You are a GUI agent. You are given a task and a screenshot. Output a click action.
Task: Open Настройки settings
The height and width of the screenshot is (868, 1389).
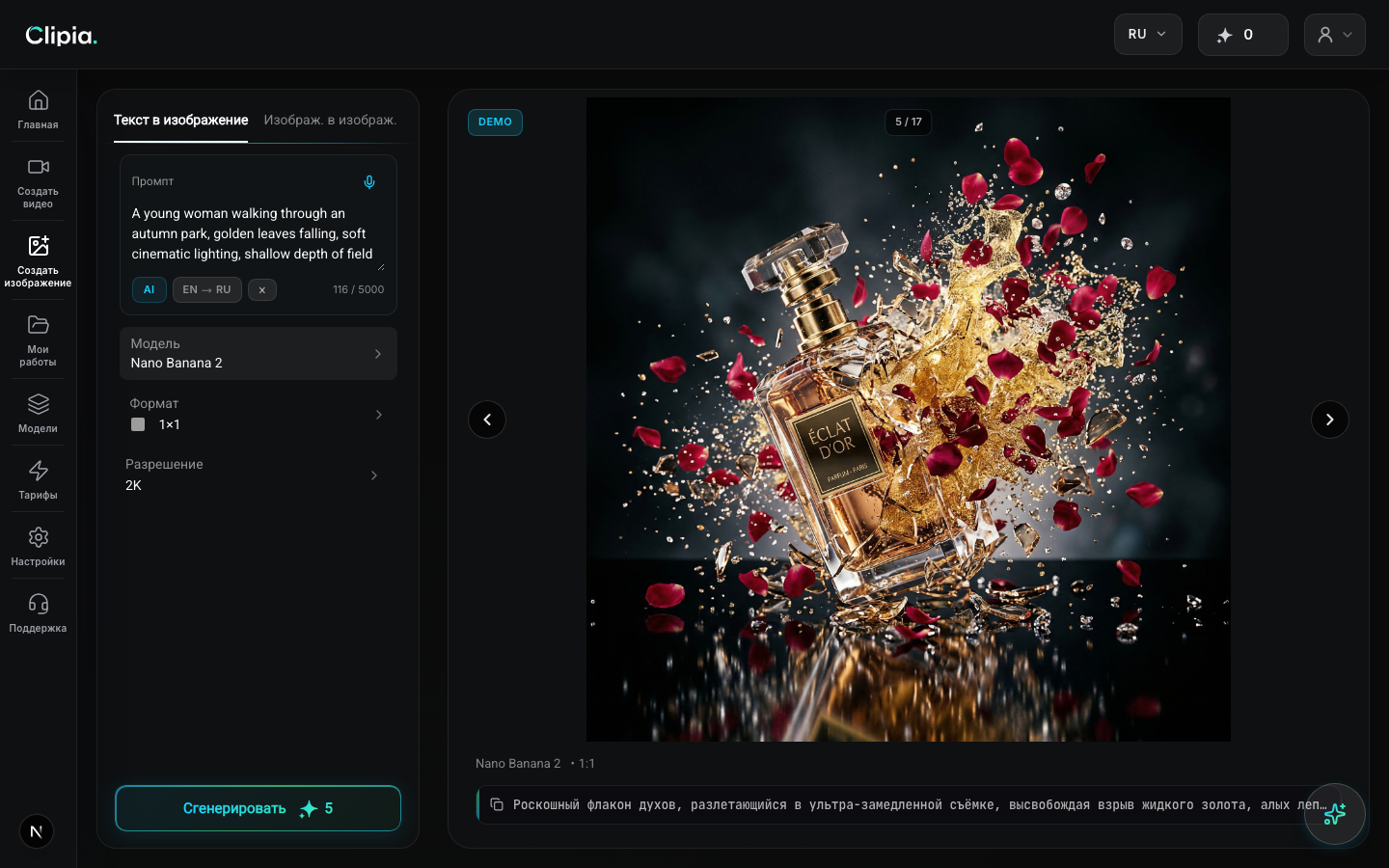[x=38, y=546]
